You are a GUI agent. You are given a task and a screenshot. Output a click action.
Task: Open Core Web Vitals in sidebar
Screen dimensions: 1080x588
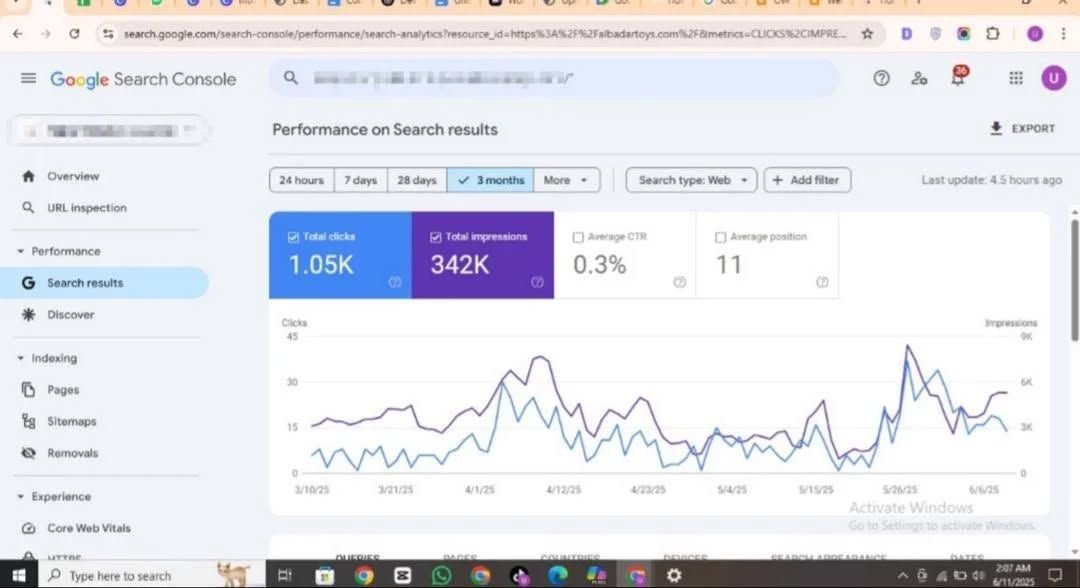(89, 528)
